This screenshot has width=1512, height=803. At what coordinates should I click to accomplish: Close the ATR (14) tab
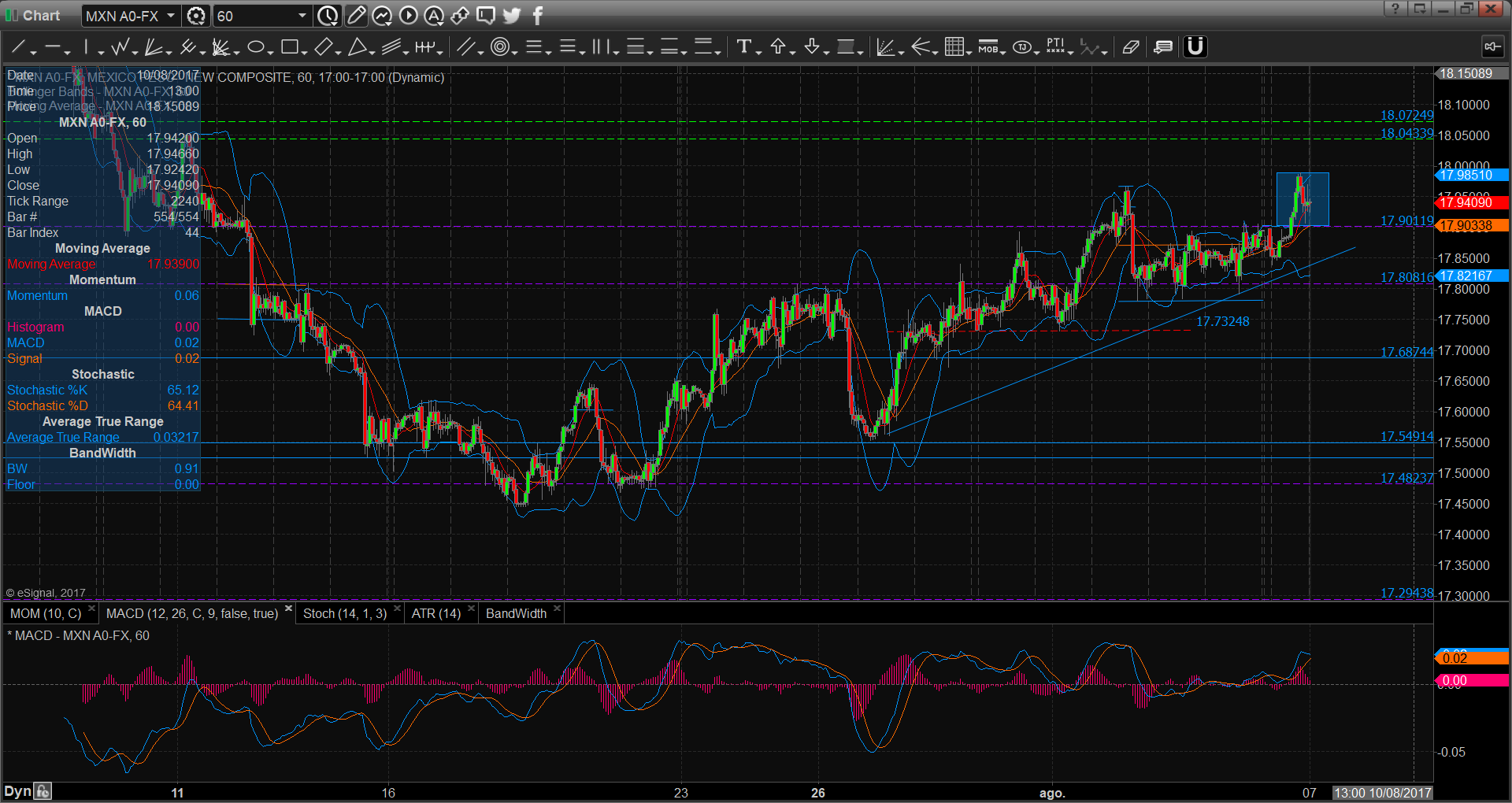point(472,609)
